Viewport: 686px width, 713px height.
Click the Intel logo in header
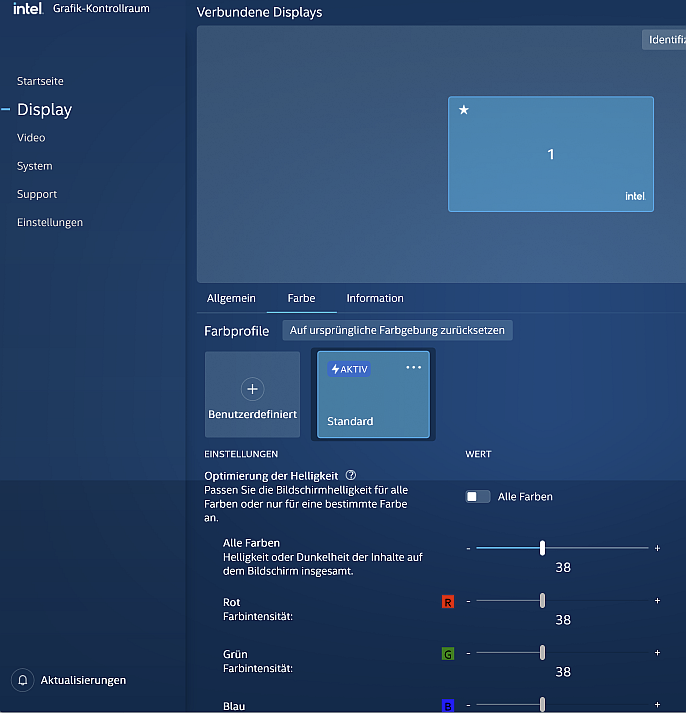pyautogui.click(x=28, y=8)
